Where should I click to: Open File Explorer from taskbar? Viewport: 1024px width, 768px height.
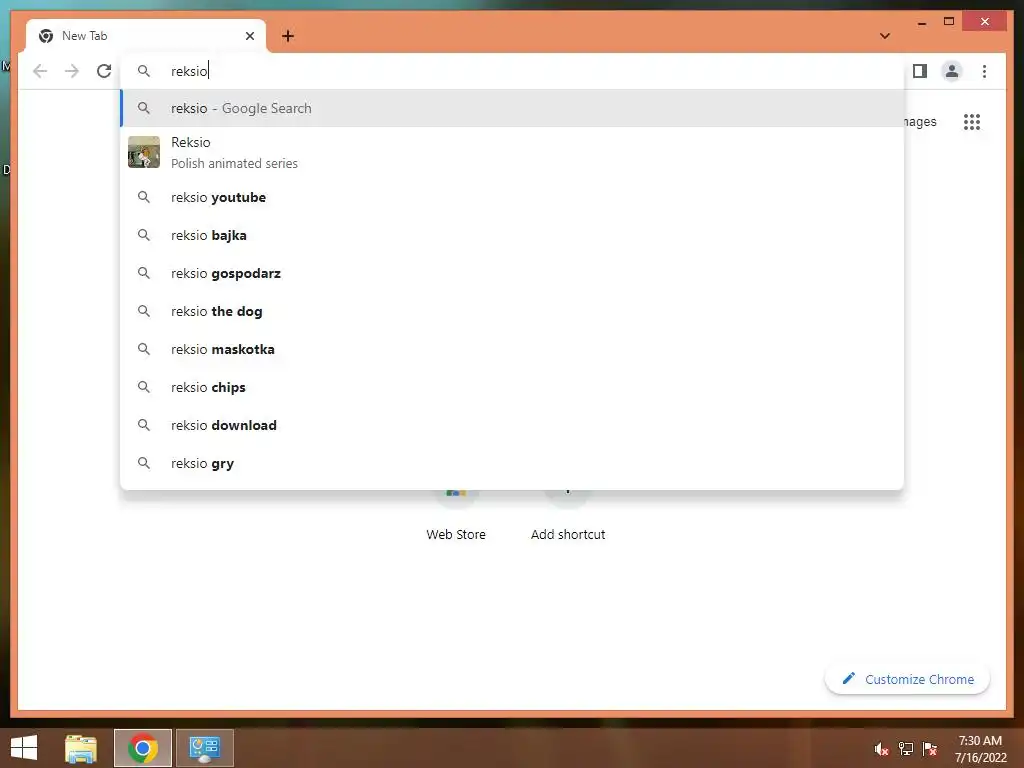(81, 748)
